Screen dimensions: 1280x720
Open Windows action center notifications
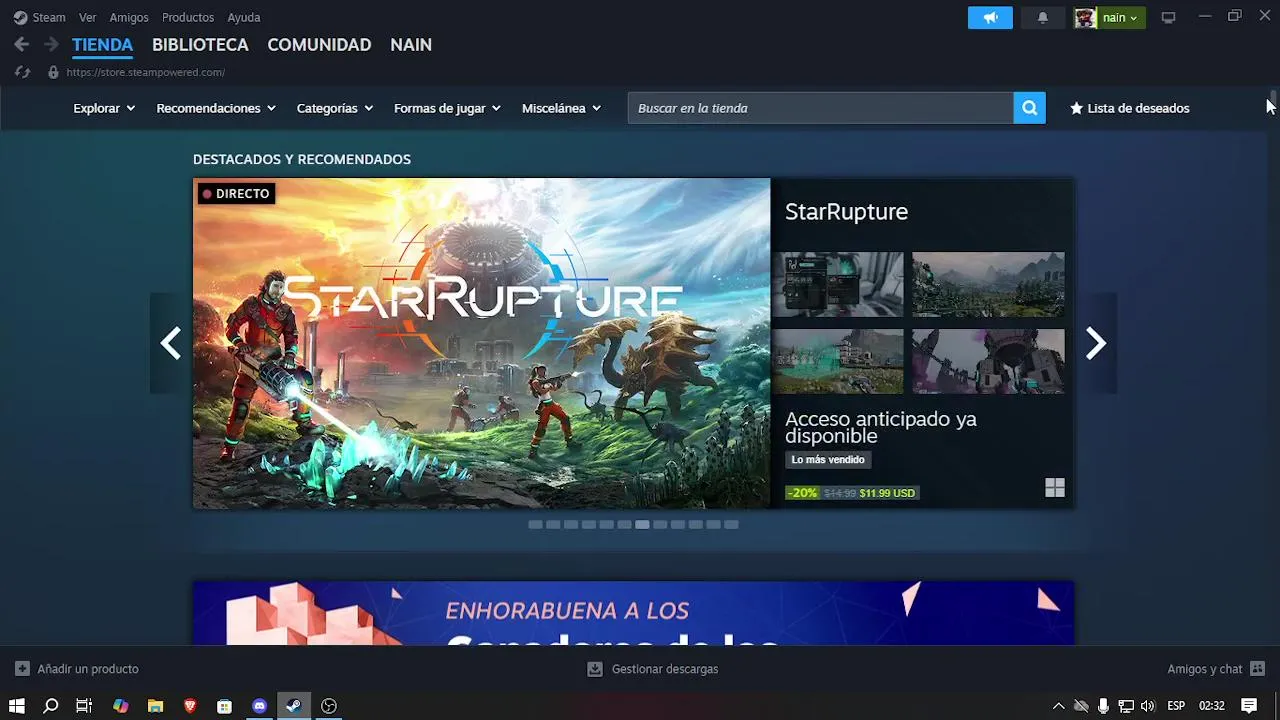pyautogui.click(x=1249, y=706)
